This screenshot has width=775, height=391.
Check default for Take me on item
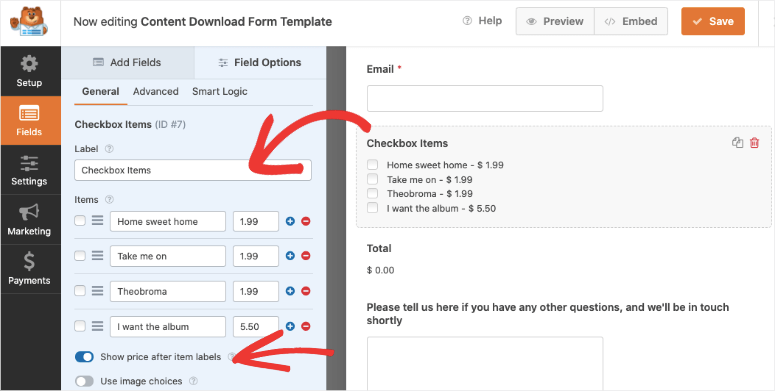coord(80,256)
